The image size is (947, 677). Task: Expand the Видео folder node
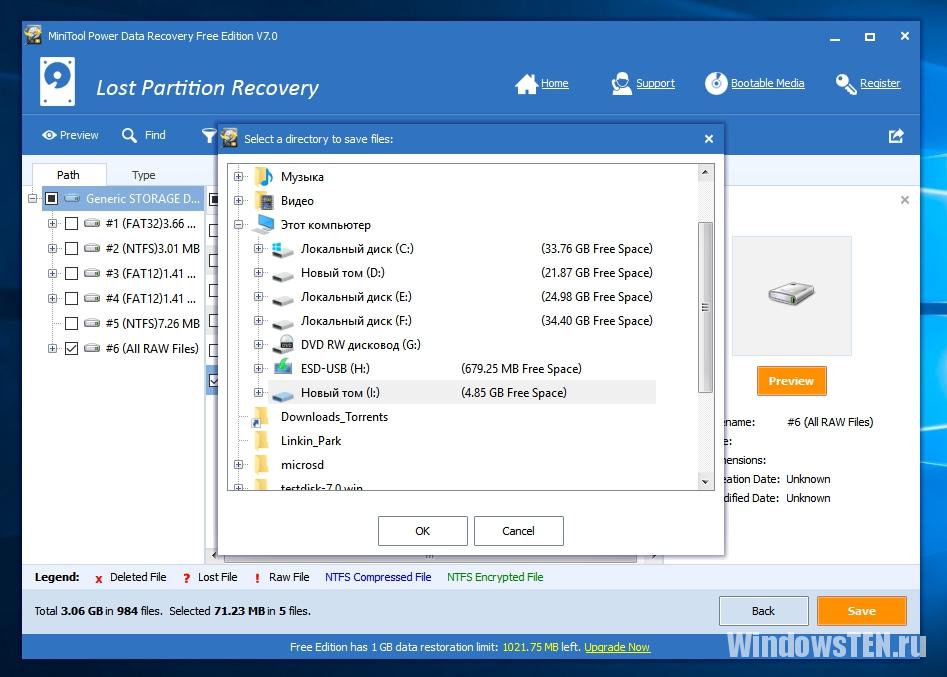pos(239,201)
